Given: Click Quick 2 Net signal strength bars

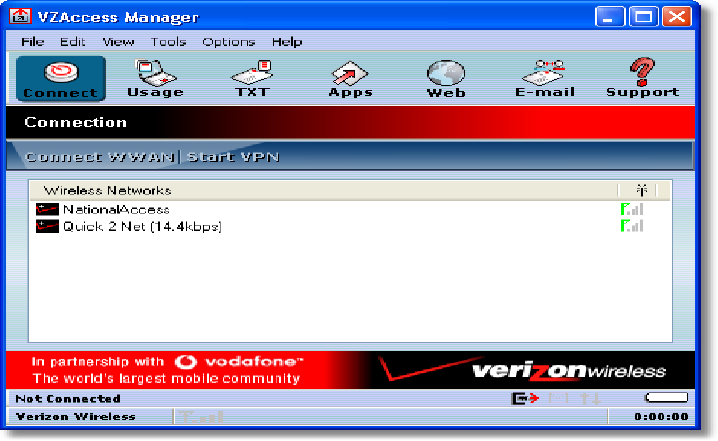Looking at the screenshot, I should click(632, 226).
